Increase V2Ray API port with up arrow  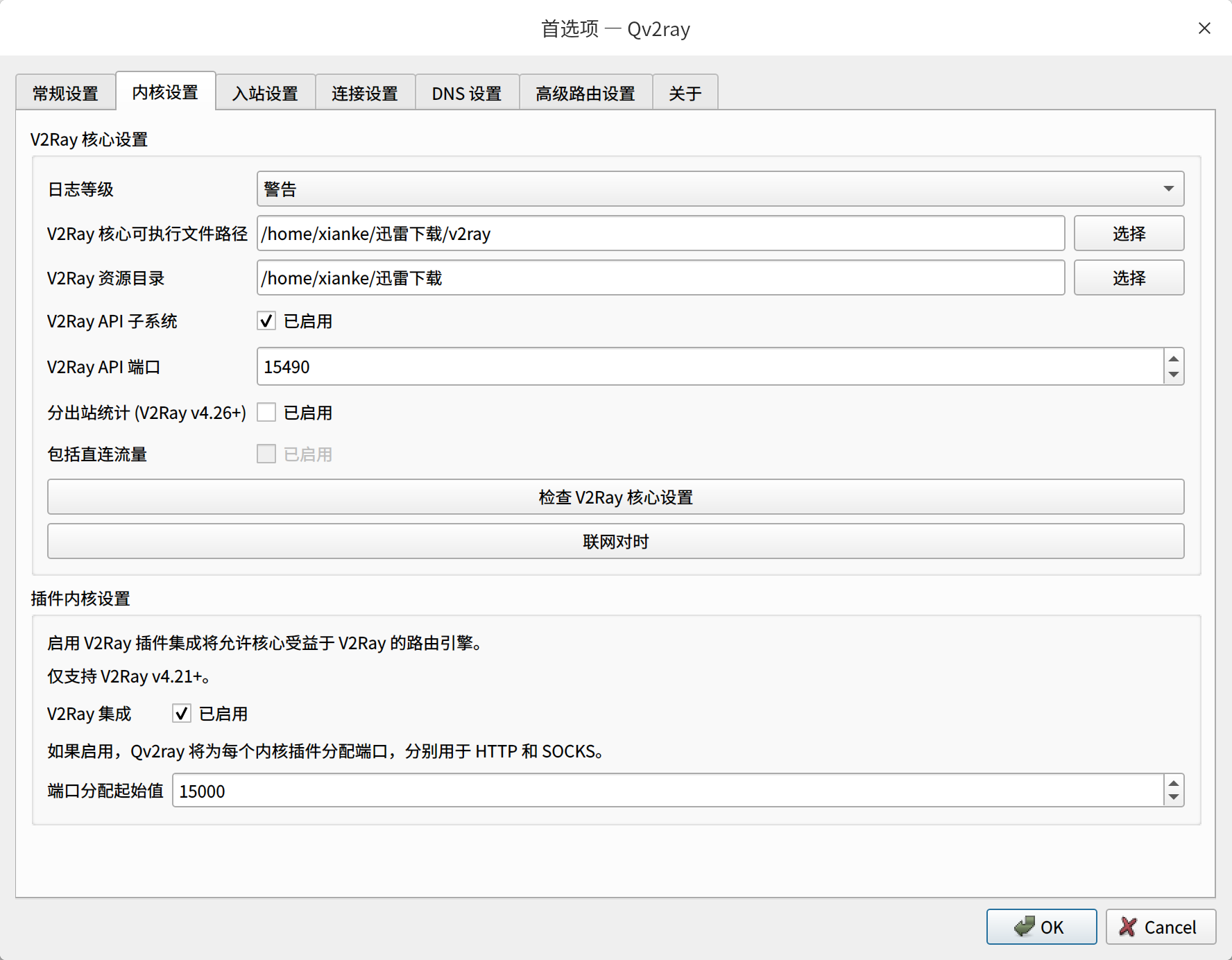(x=1174, y=359)
